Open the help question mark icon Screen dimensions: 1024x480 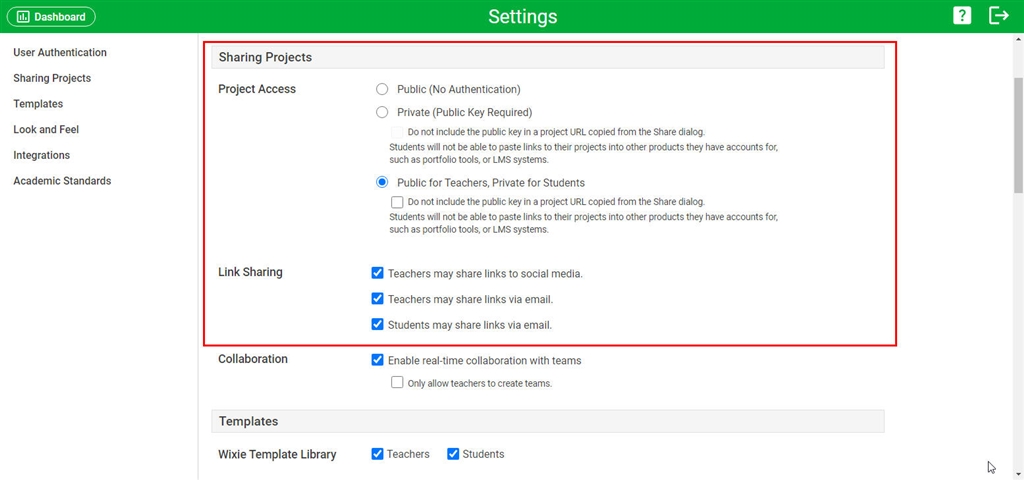point(961,16)
